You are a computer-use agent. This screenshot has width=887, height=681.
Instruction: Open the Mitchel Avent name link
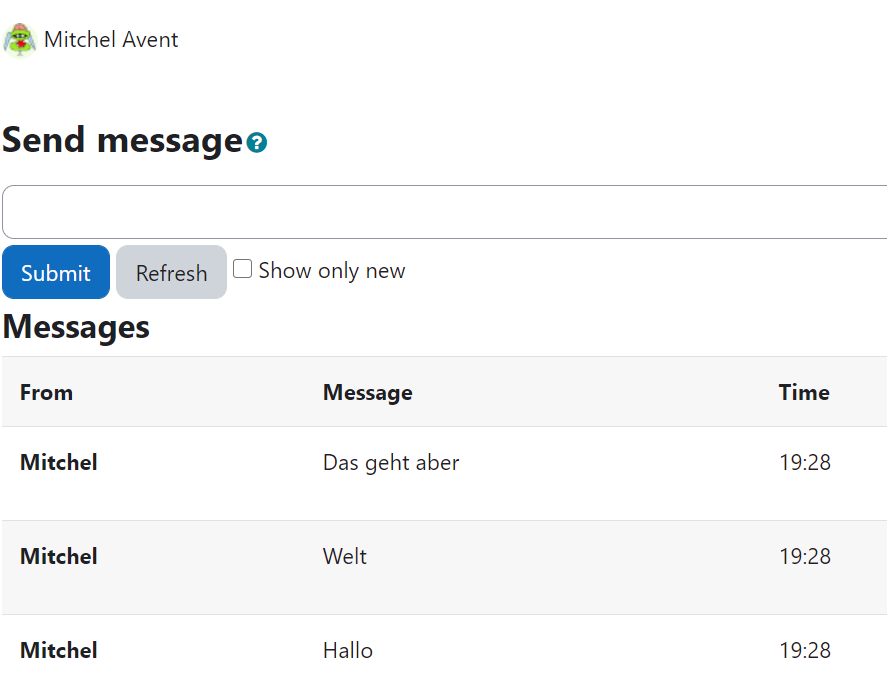pyautogui.click(x=111, y=40)
